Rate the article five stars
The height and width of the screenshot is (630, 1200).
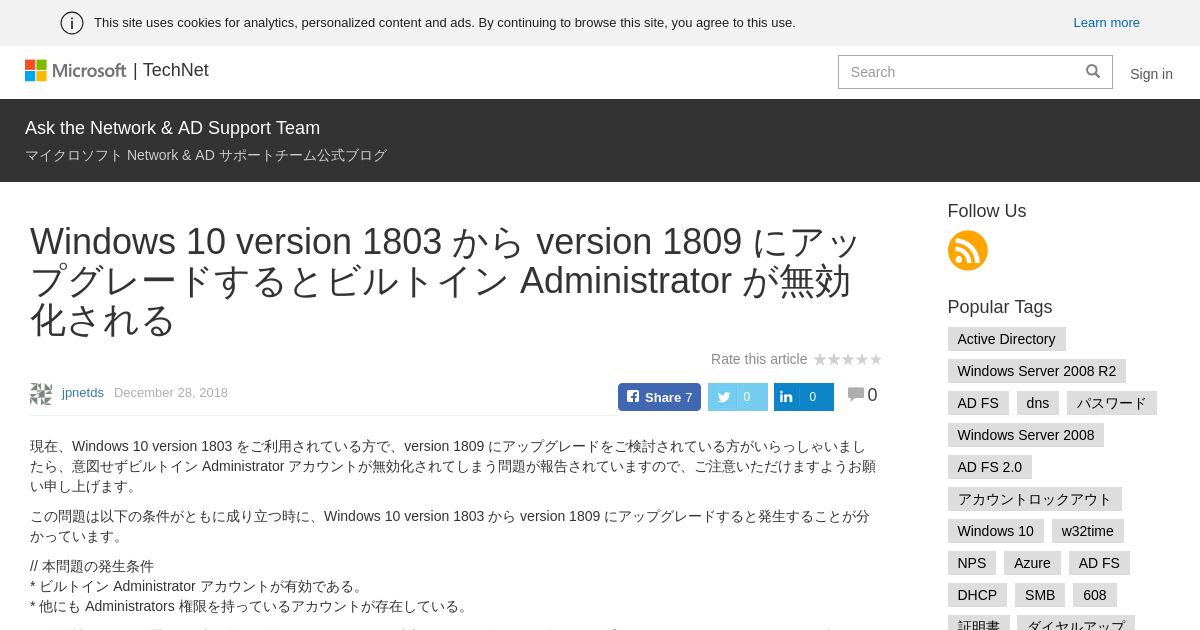876,359
